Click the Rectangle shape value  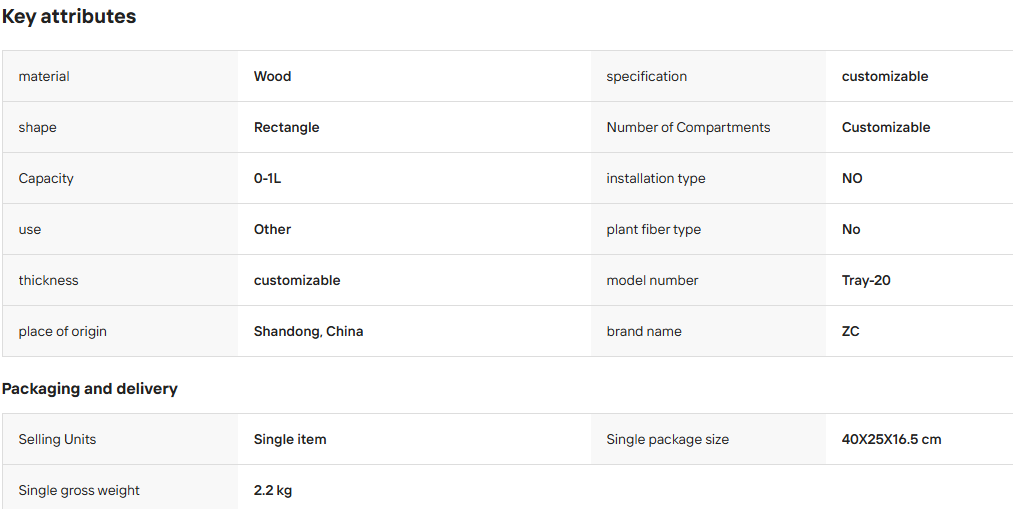[x=286, y=127]
